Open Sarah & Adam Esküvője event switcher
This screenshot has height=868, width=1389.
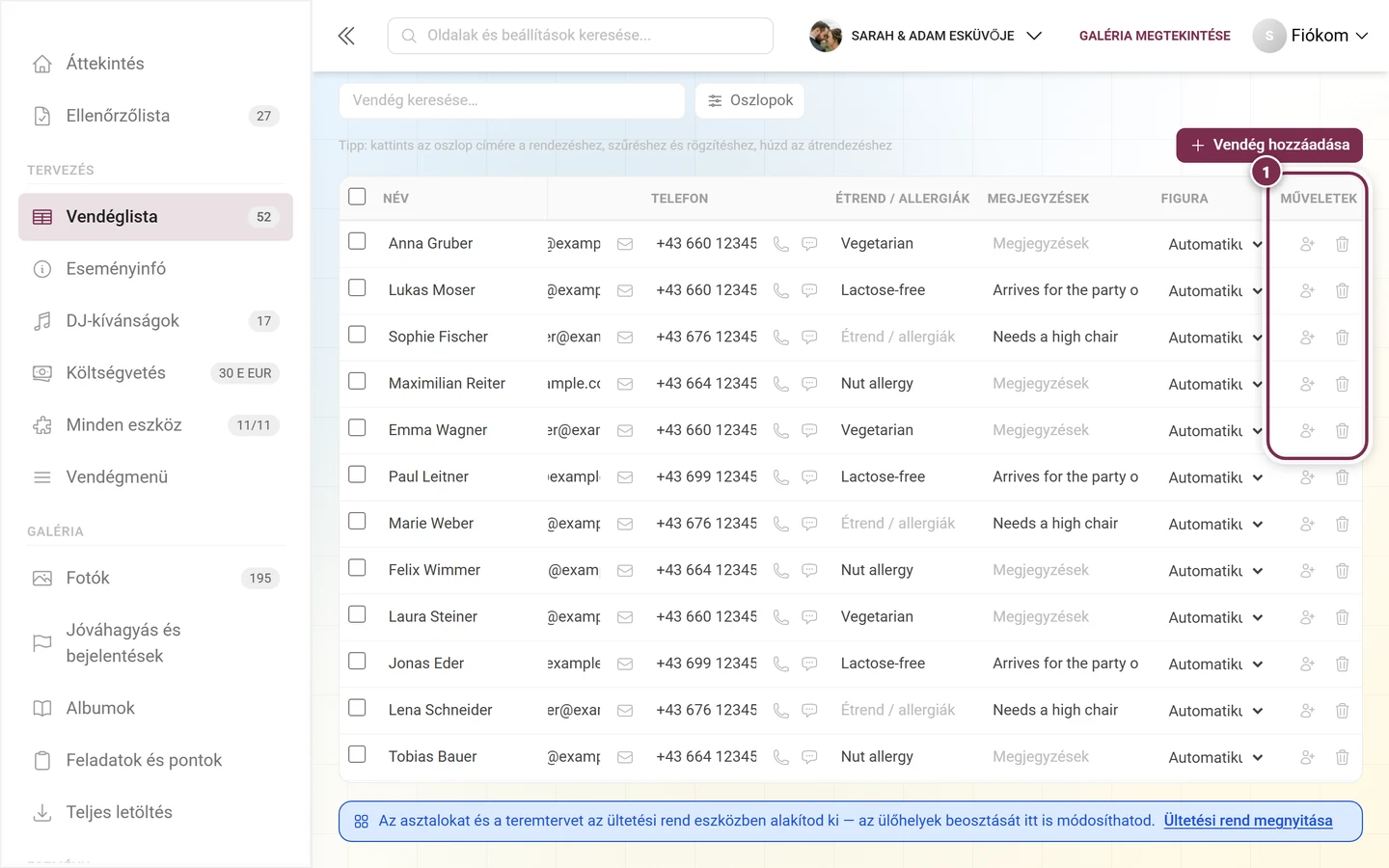926,36
